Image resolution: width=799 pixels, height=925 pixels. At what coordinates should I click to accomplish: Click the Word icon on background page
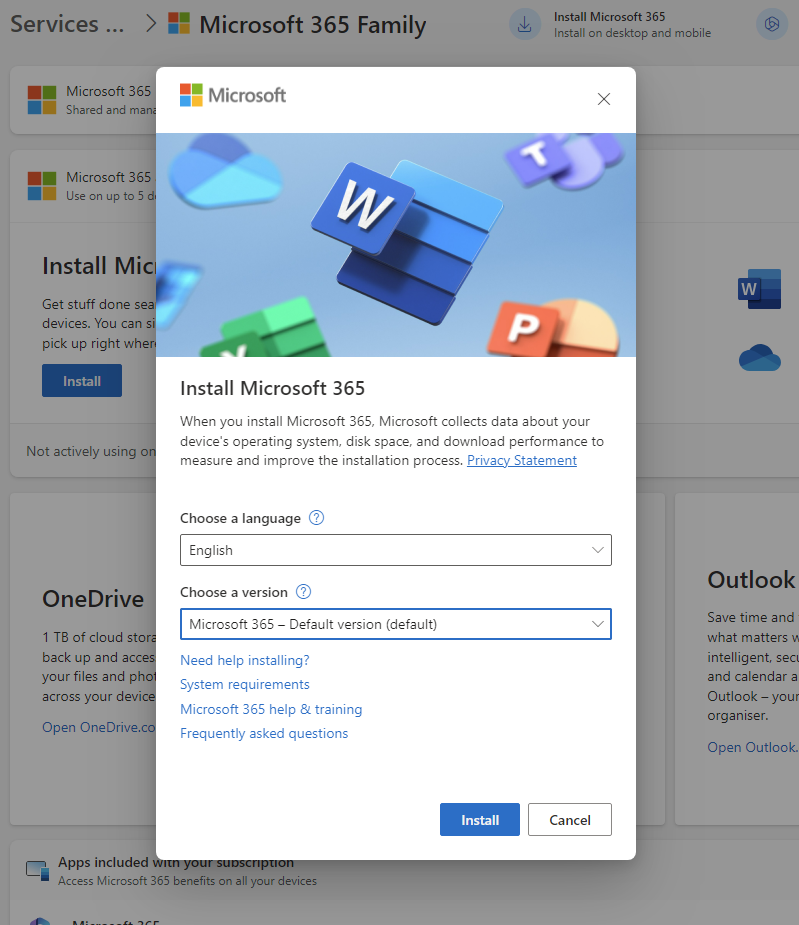click(759, 289)
